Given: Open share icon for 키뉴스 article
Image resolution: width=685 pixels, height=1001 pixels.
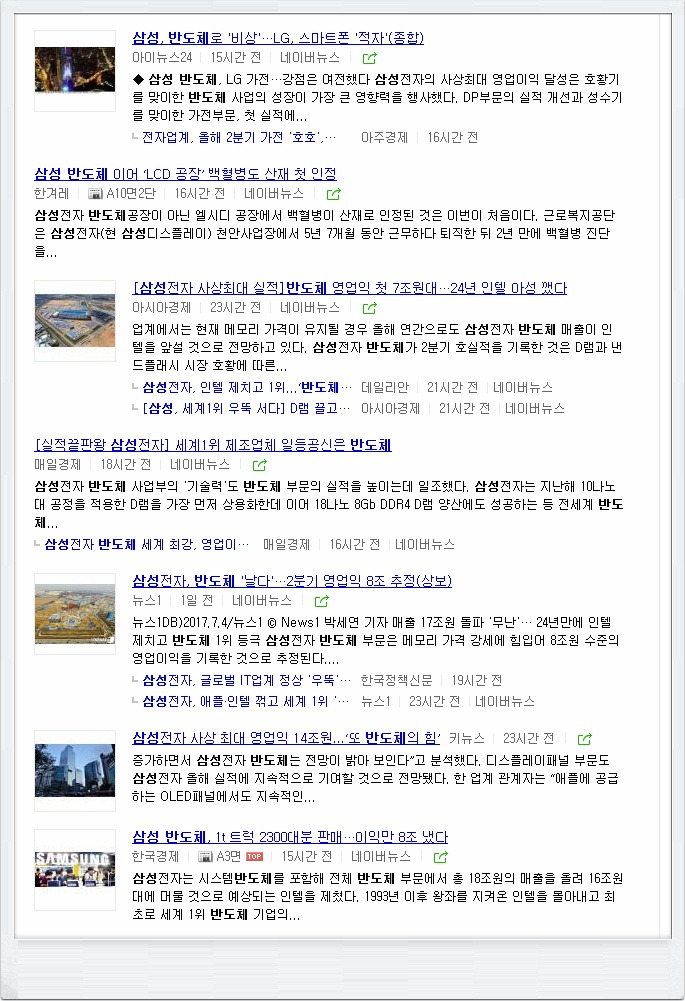Looking at the screenshot, I should 584,739.
